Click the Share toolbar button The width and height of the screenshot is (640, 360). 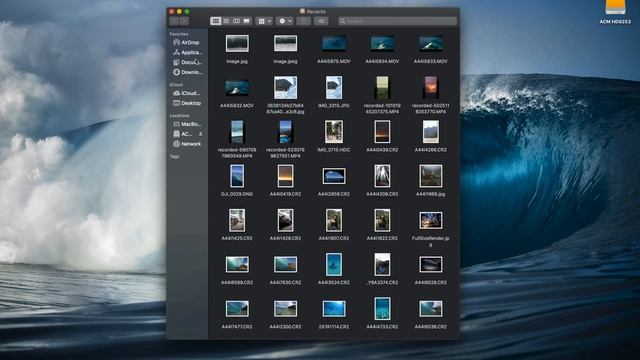pos(303,21)
